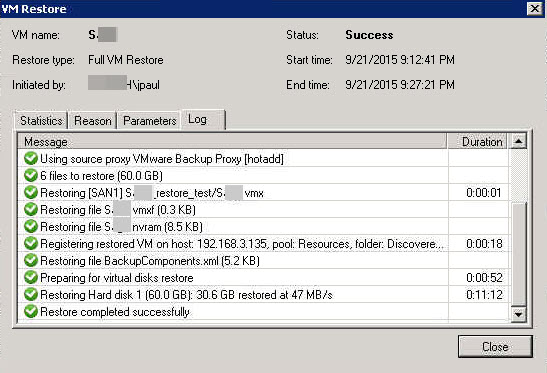The width and height of the screenshot is (547, 373).
Task: Select 'Registering restored VM on host' message
Action: 242,244
